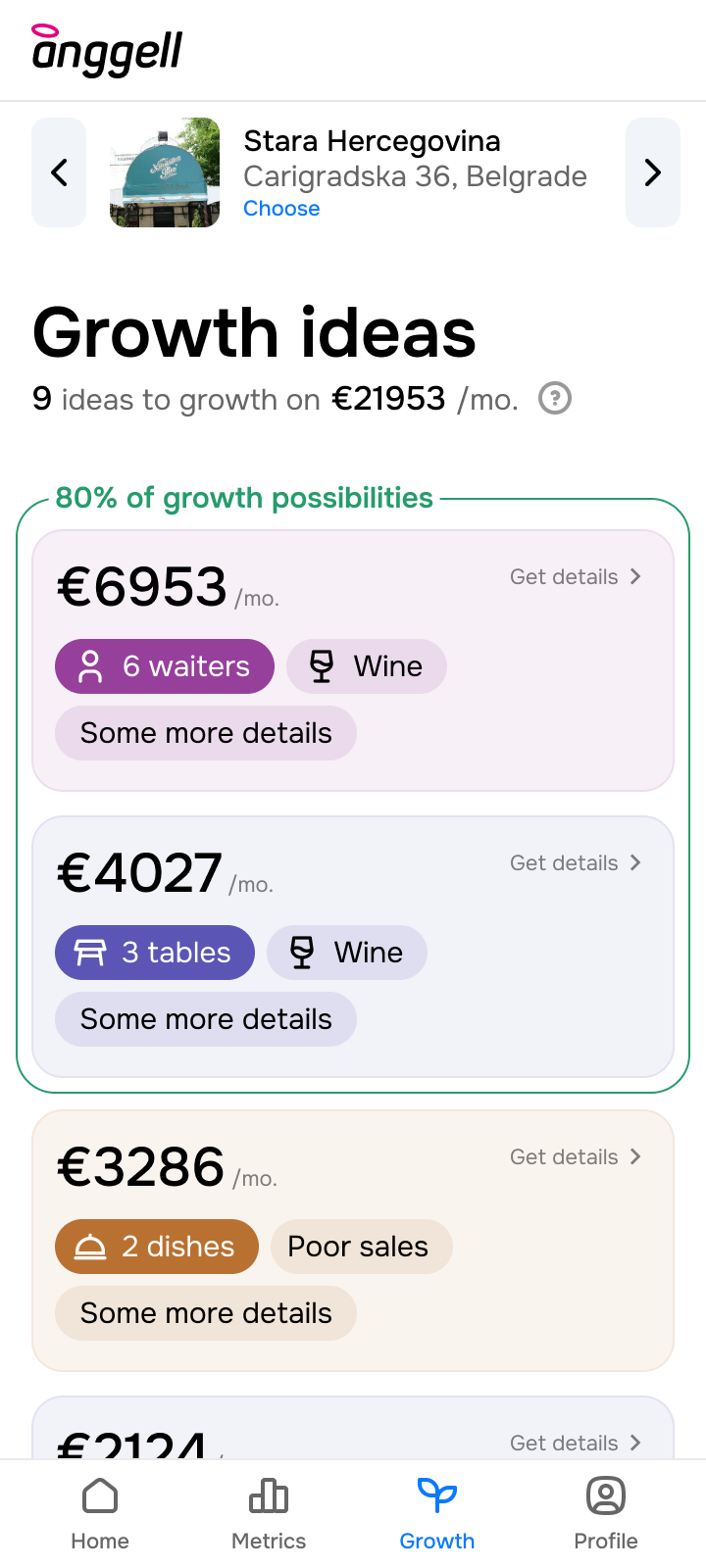Open the Home tab
Screen dimensions: 706x1568
[x=100, y=1513]
